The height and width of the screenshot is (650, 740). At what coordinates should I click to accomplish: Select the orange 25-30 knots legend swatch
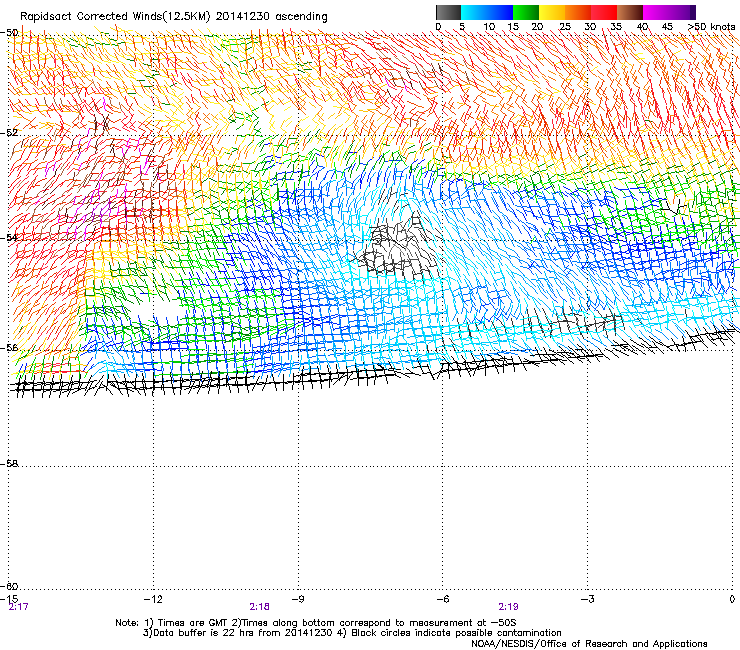coord(578,12)
